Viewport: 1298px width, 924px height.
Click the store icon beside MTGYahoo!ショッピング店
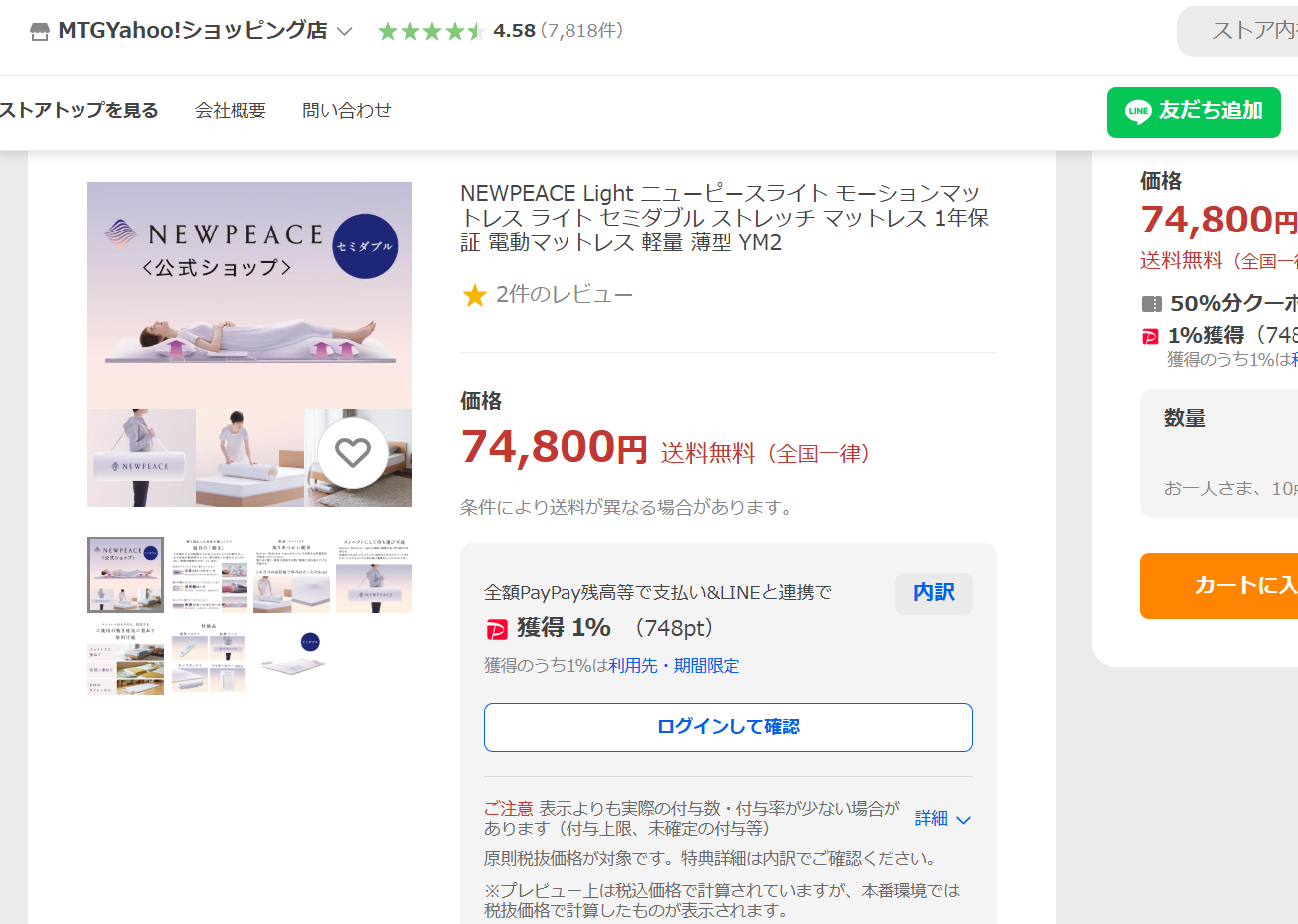coord(40,32)
